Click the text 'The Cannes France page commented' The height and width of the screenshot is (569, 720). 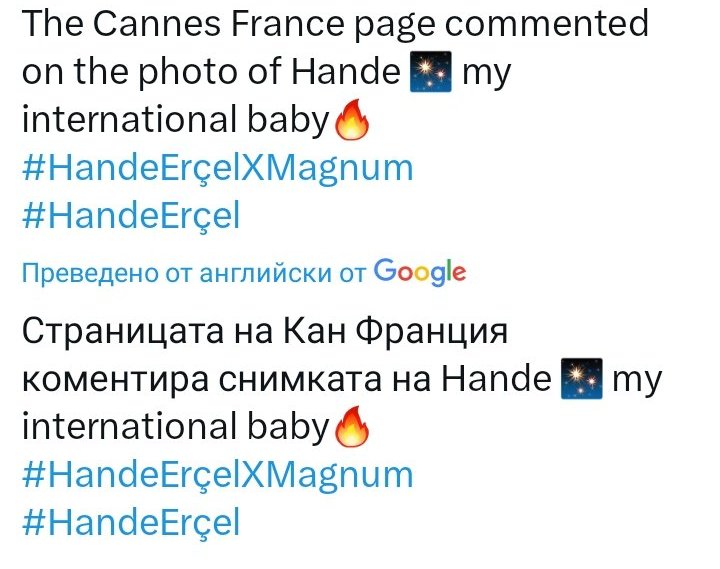[335, 24]
